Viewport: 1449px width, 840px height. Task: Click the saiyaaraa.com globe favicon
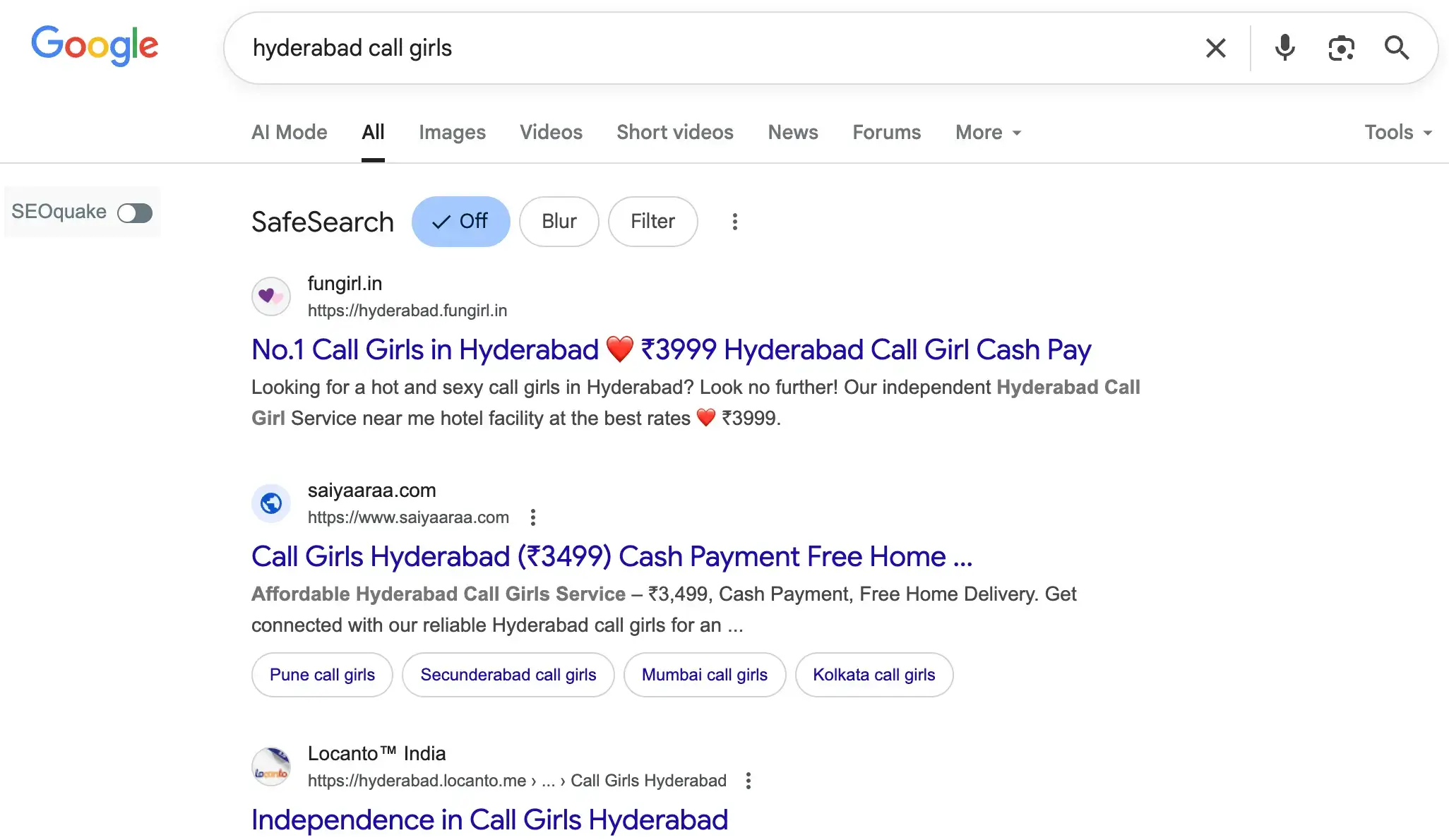(x=271, y=503)
